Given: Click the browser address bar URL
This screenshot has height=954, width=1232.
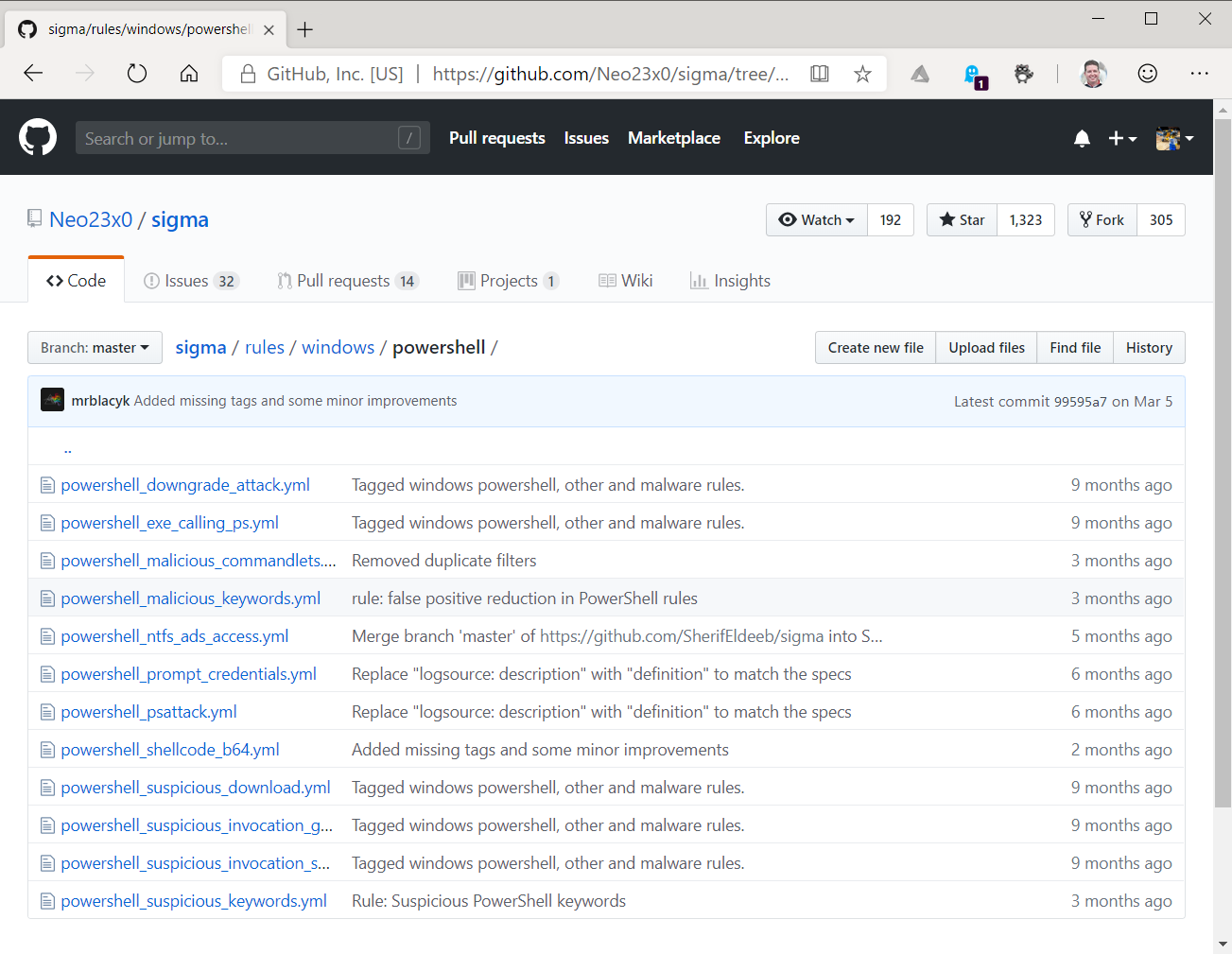Looking at the screenshot, I should [x=611, y=74].
